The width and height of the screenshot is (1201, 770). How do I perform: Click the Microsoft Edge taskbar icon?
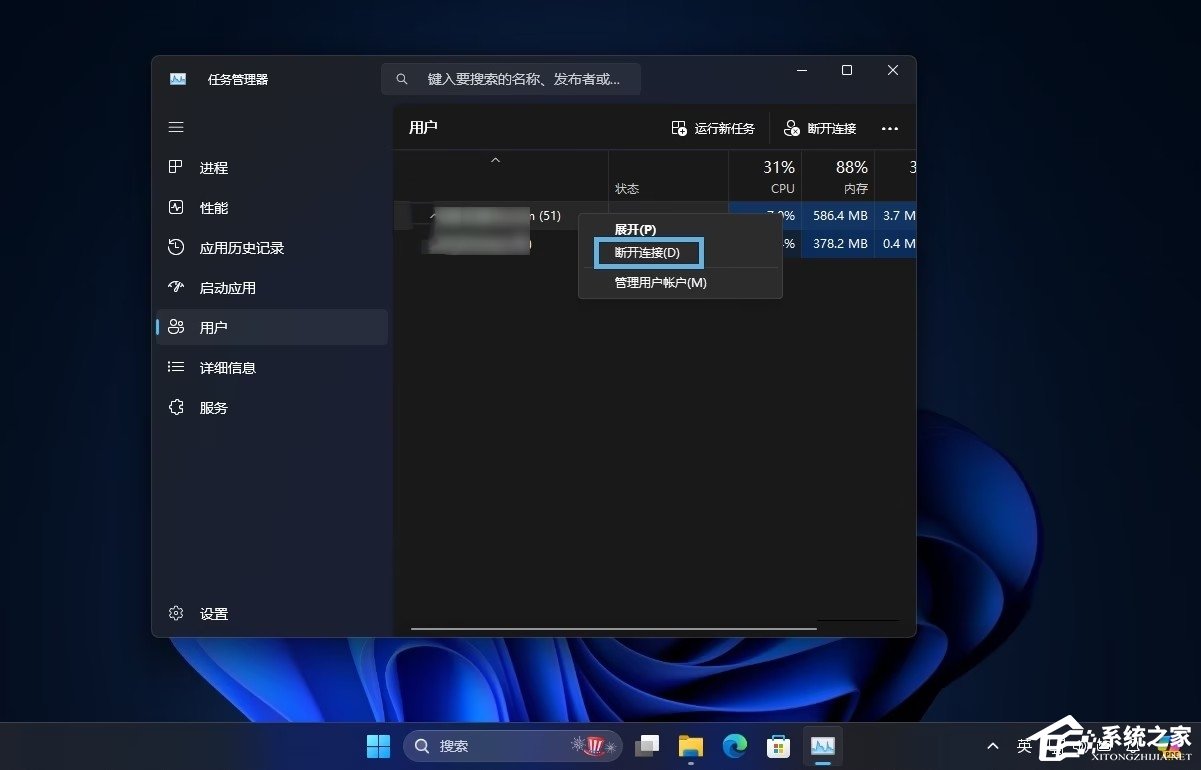pos(735,746)
